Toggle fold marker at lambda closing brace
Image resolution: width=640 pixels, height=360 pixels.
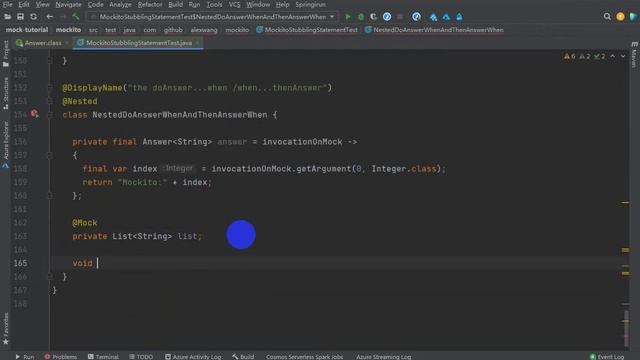coord(50,196)
